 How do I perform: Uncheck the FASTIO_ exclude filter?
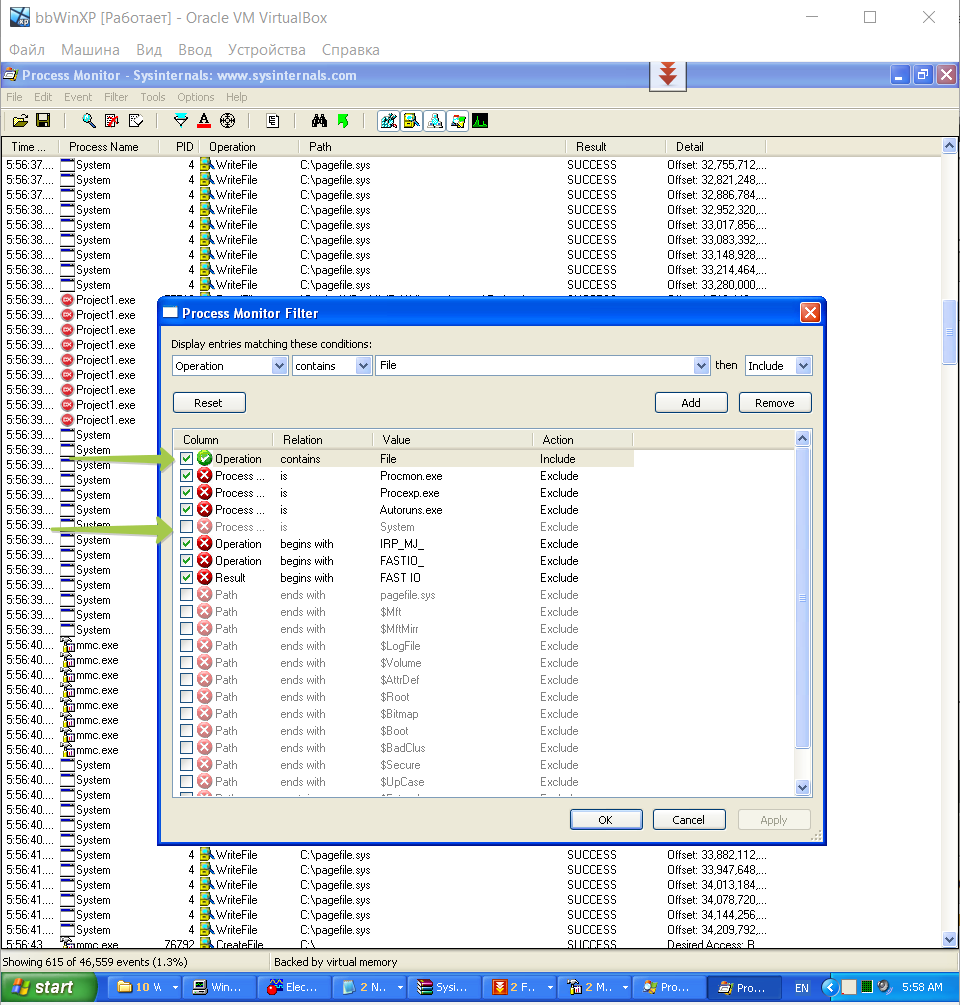pyautogui.click(x=186, y=560)
